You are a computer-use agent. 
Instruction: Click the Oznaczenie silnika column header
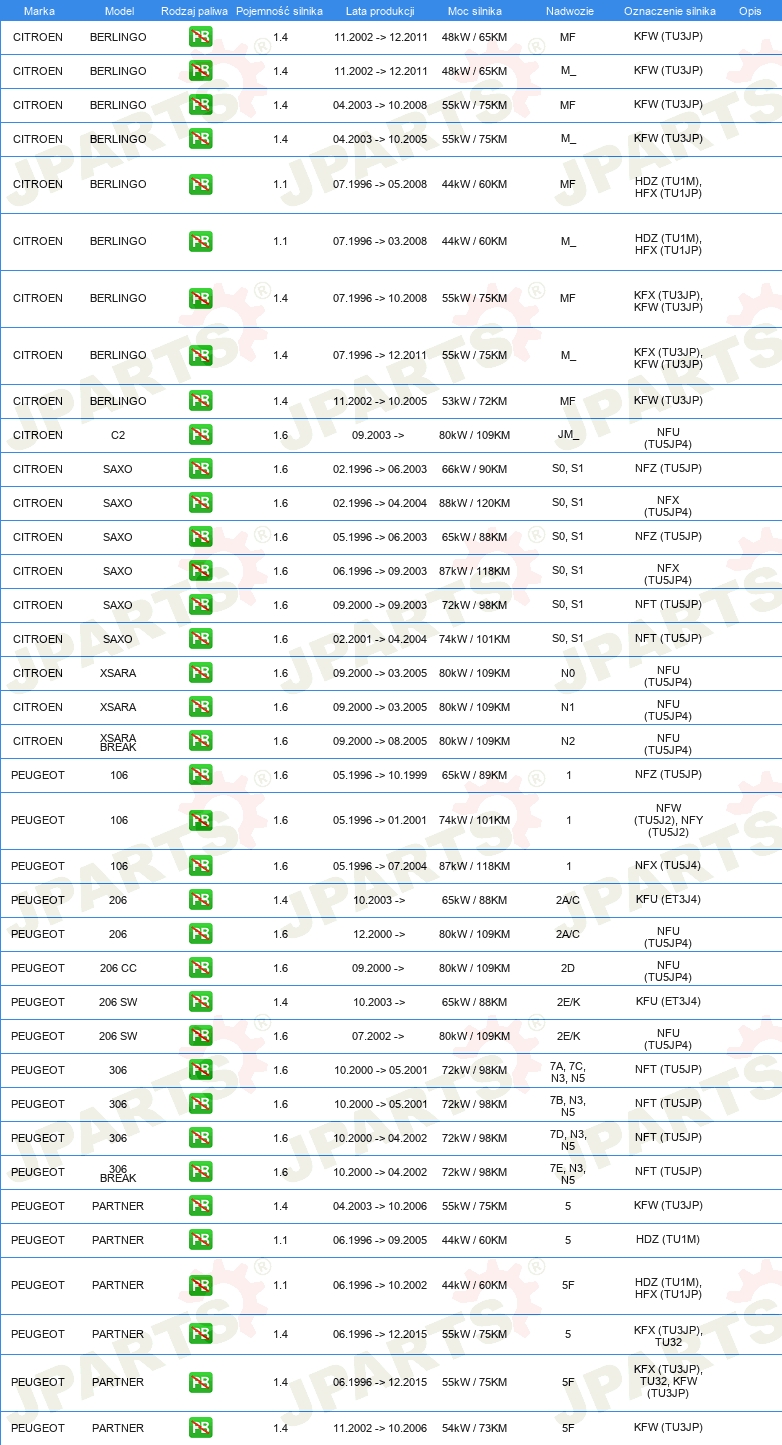[670, 11]
